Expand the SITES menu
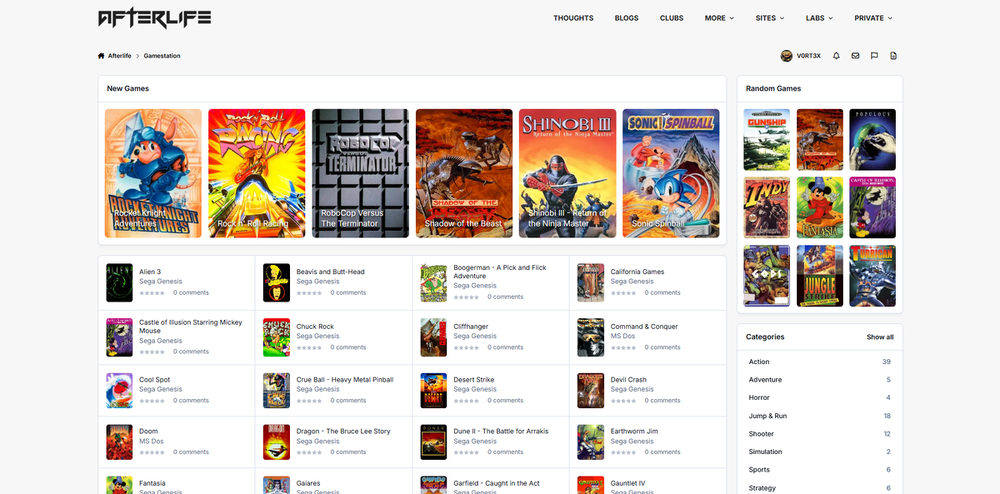Screen dimensions: 1000x494 (x=770, y=18)
